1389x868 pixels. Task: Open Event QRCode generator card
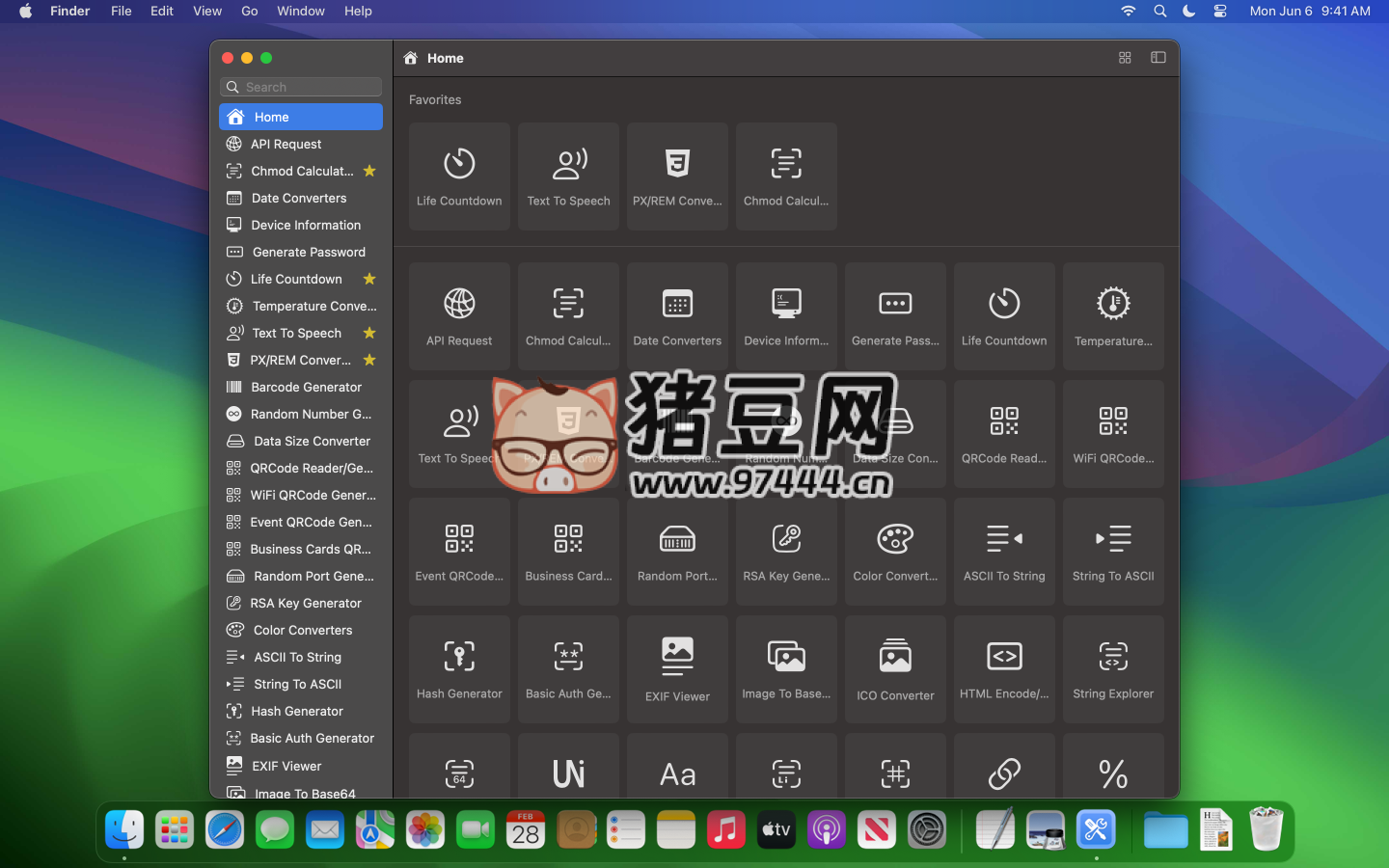[x=459, y=552]
